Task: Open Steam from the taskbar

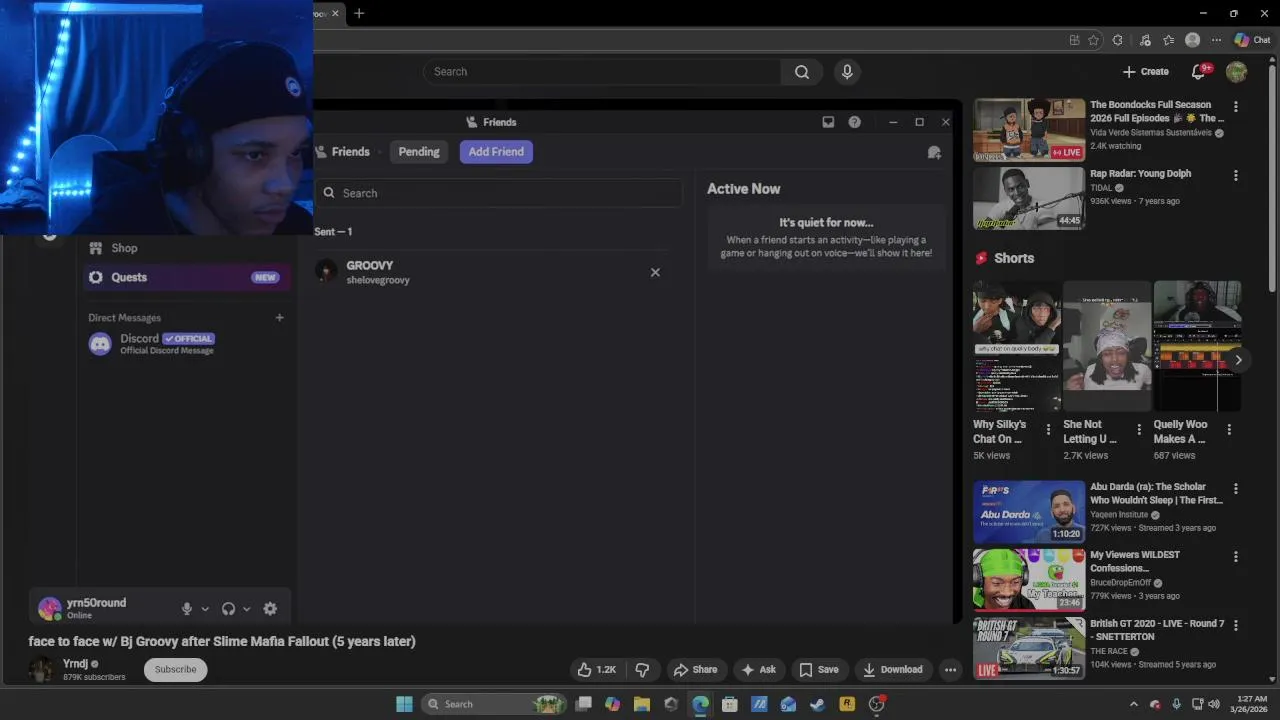Action: (817, 704)
